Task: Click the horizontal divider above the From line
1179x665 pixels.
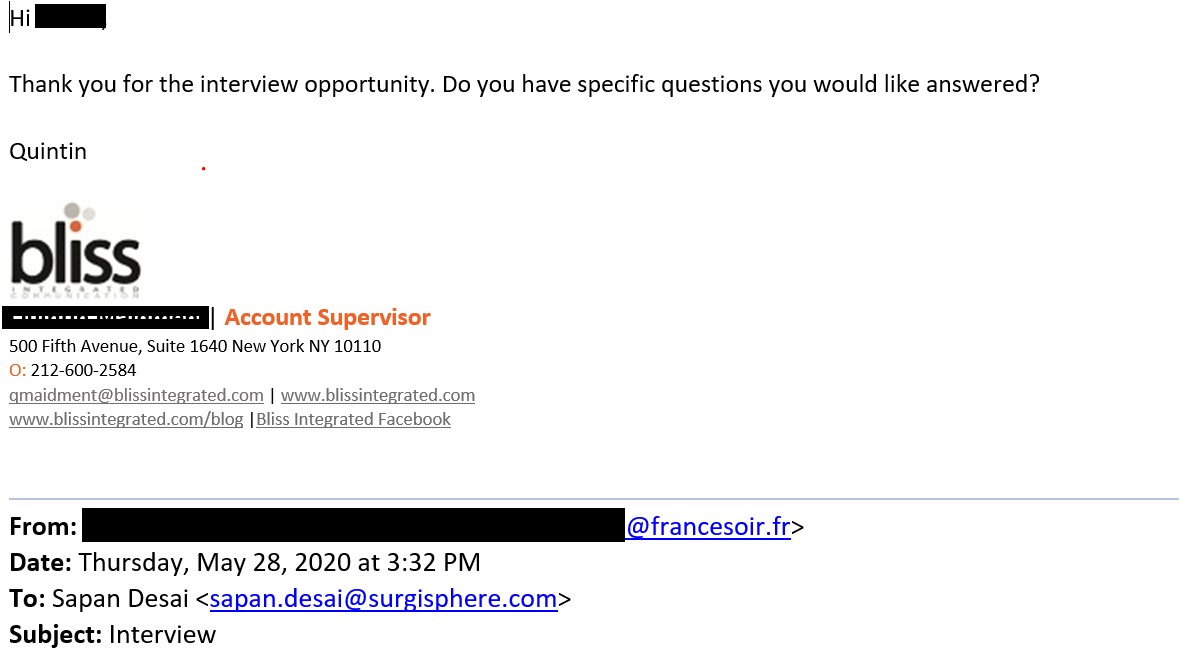Action: pos(594,498)
